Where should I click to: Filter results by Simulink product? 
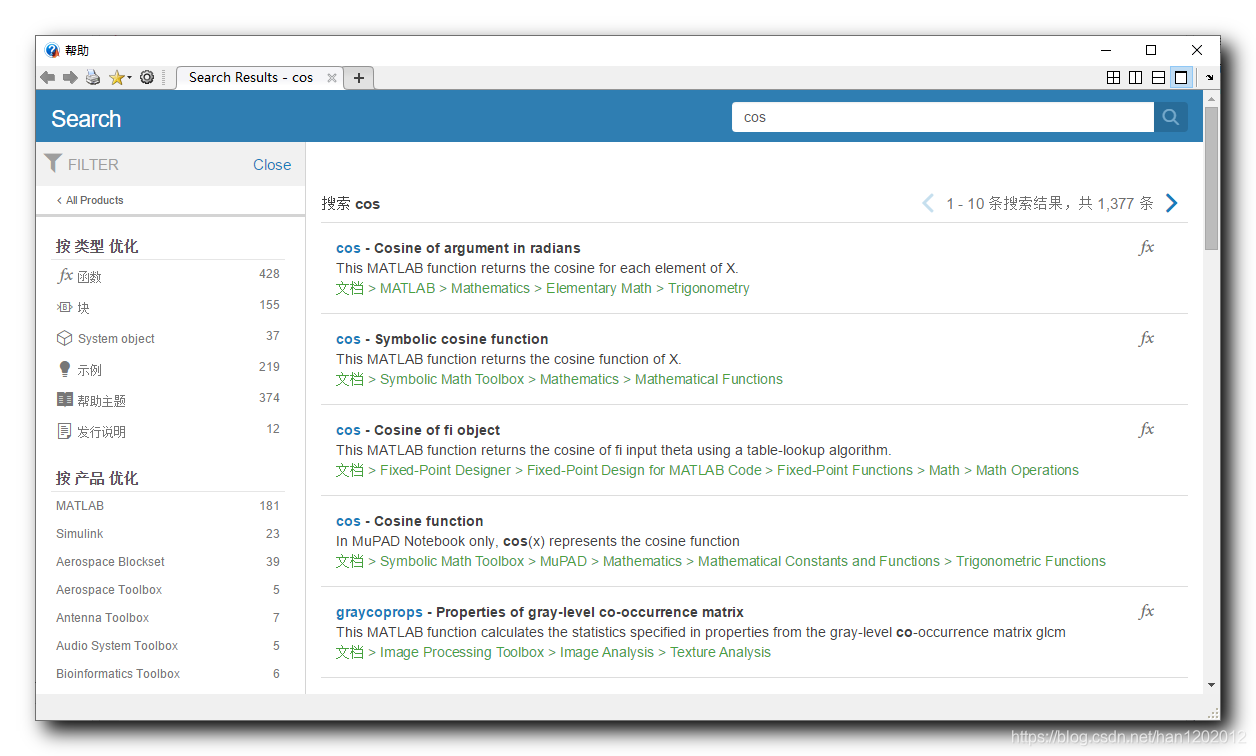(80, 534)
